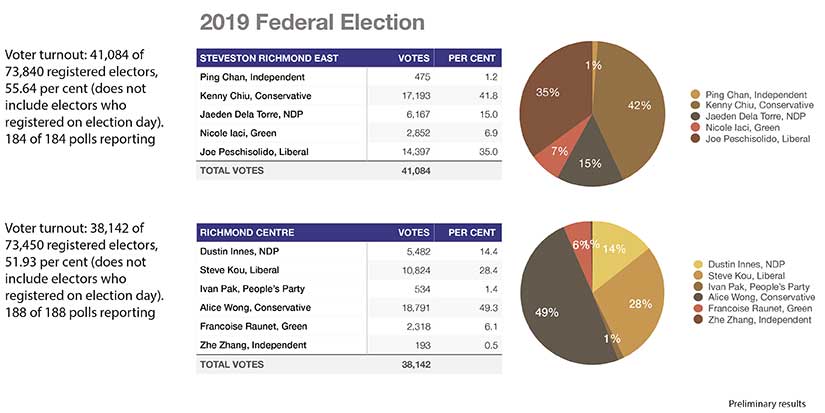Click the 2019 Federal Election title

312,22
